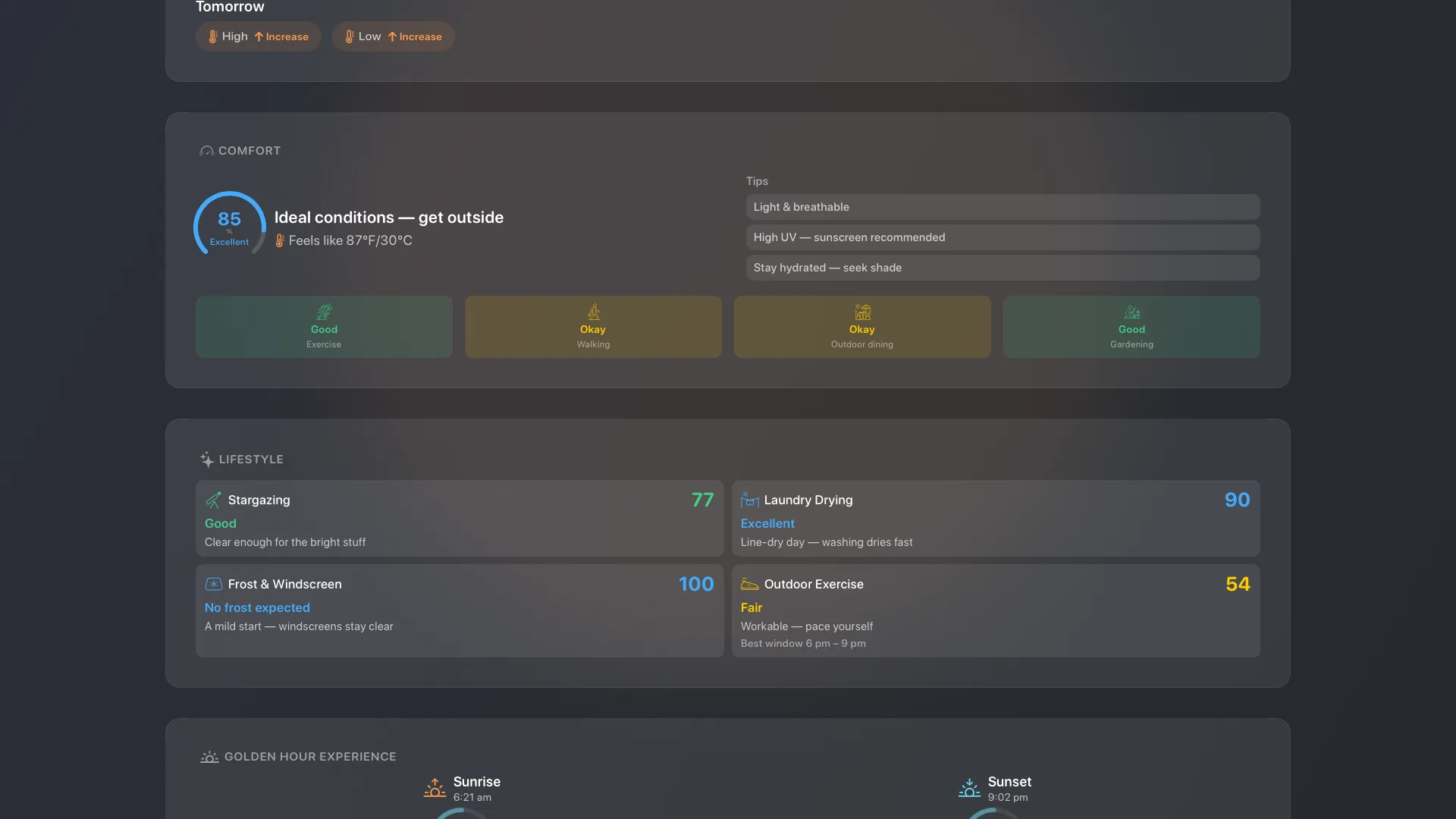Click the Frost & Windscreen icon
1456x819 pixels.
point(214,584)
